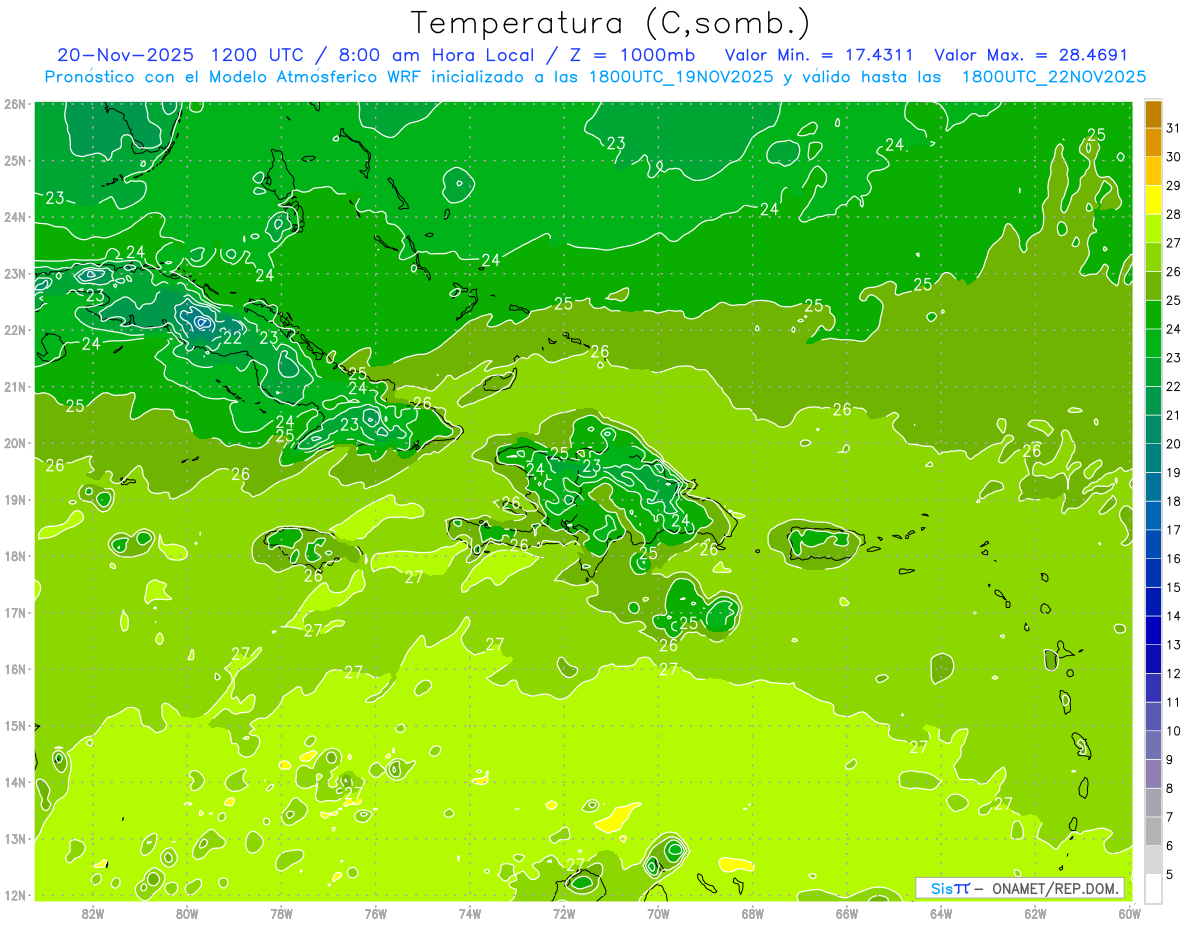
Task: Click the "23N" latitude axis label
Action: (x=15, y=274)
